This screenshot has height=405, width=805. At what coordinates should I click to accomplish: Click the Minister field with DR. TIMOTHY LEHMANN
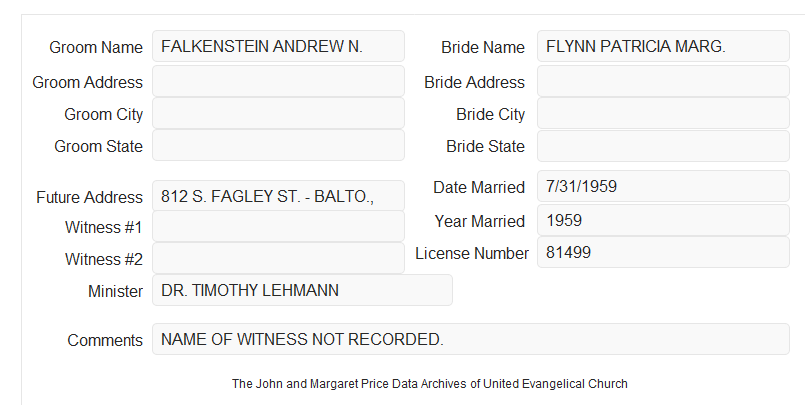tap(302, 290)
